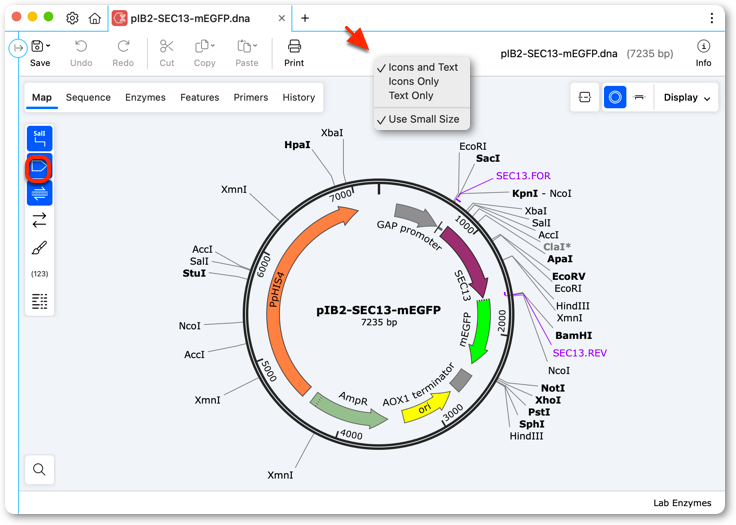Select circular map view button
This screenshot has width=736, height=525.
tap(615, 97)
